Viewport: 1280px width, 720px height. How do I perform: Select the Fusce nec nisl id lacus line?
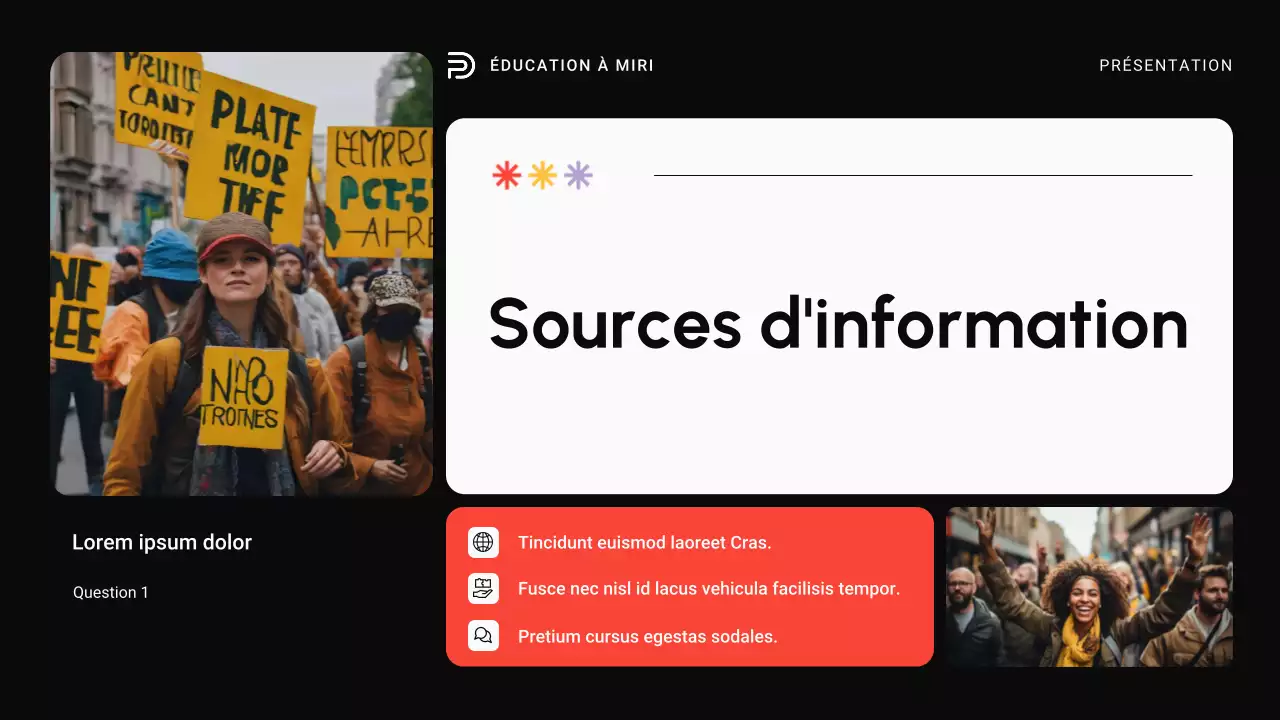pyautogui.click(x=709, y=589)
